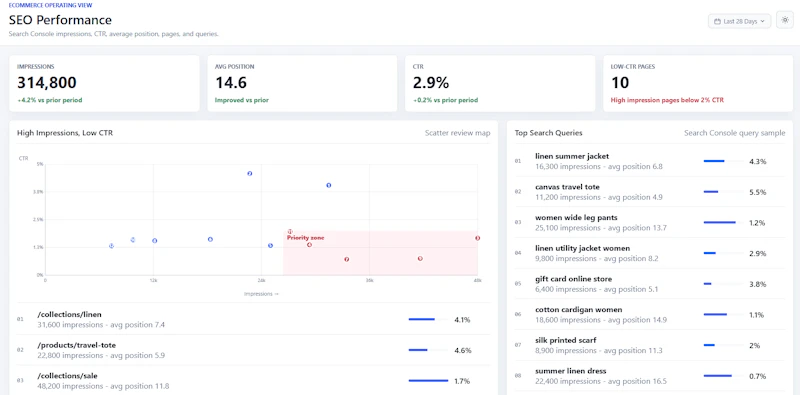Select the /collections/linen page row
Screen dimensions: 800x395
pyautogui.click(x=254, y=319)
